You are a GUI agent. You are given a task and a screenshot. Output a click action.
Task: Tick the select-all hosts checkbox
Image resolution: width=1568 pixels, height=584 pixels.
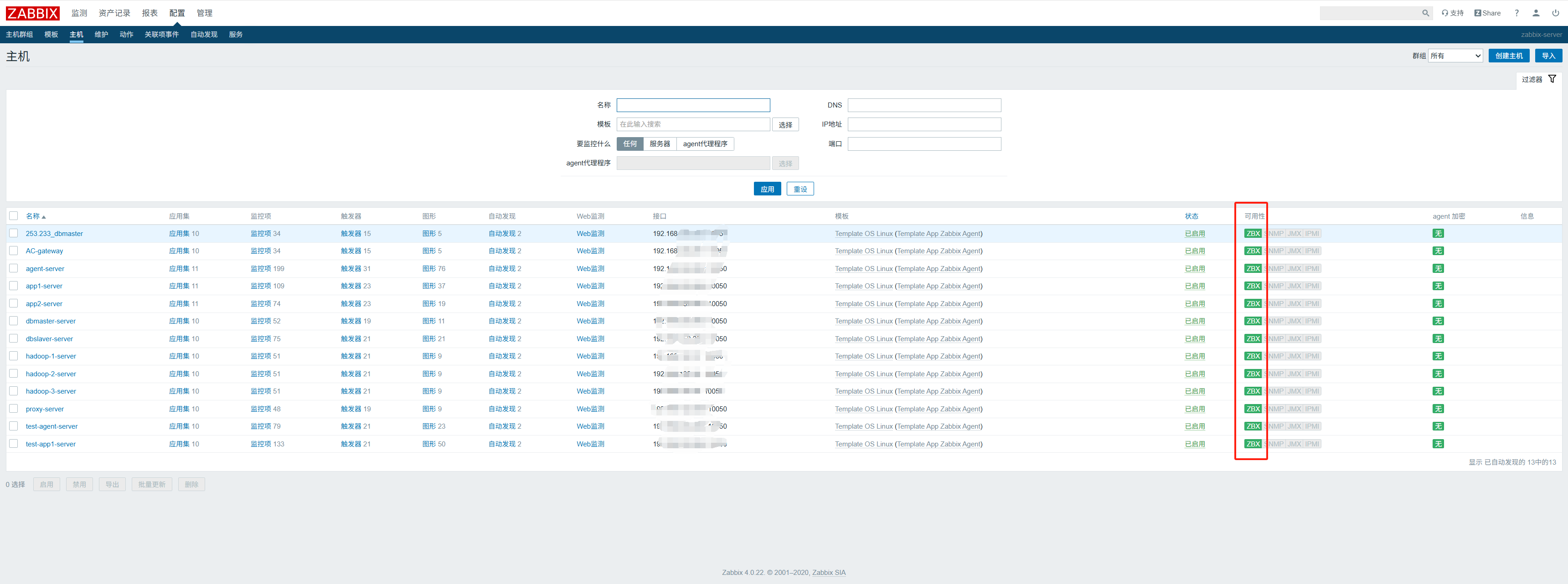click(x=13, y=216)
